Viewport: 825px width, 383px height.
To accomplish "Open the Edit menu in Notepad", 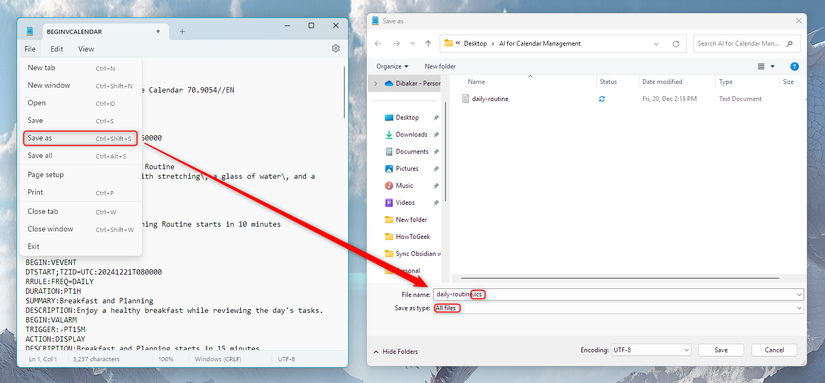I will tap(57, 49).
